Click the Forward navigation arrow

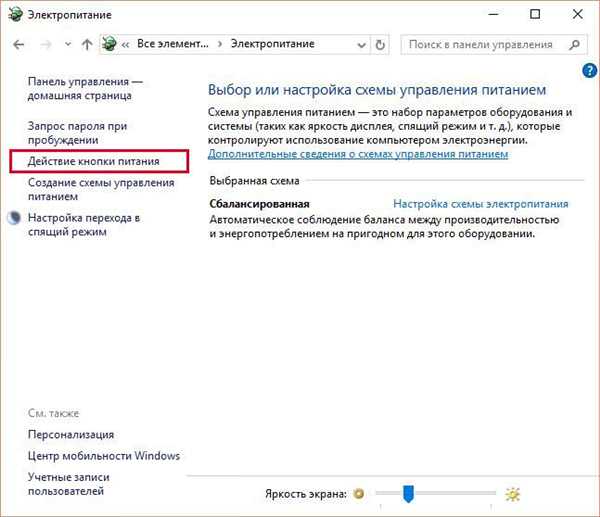point(46,45)
